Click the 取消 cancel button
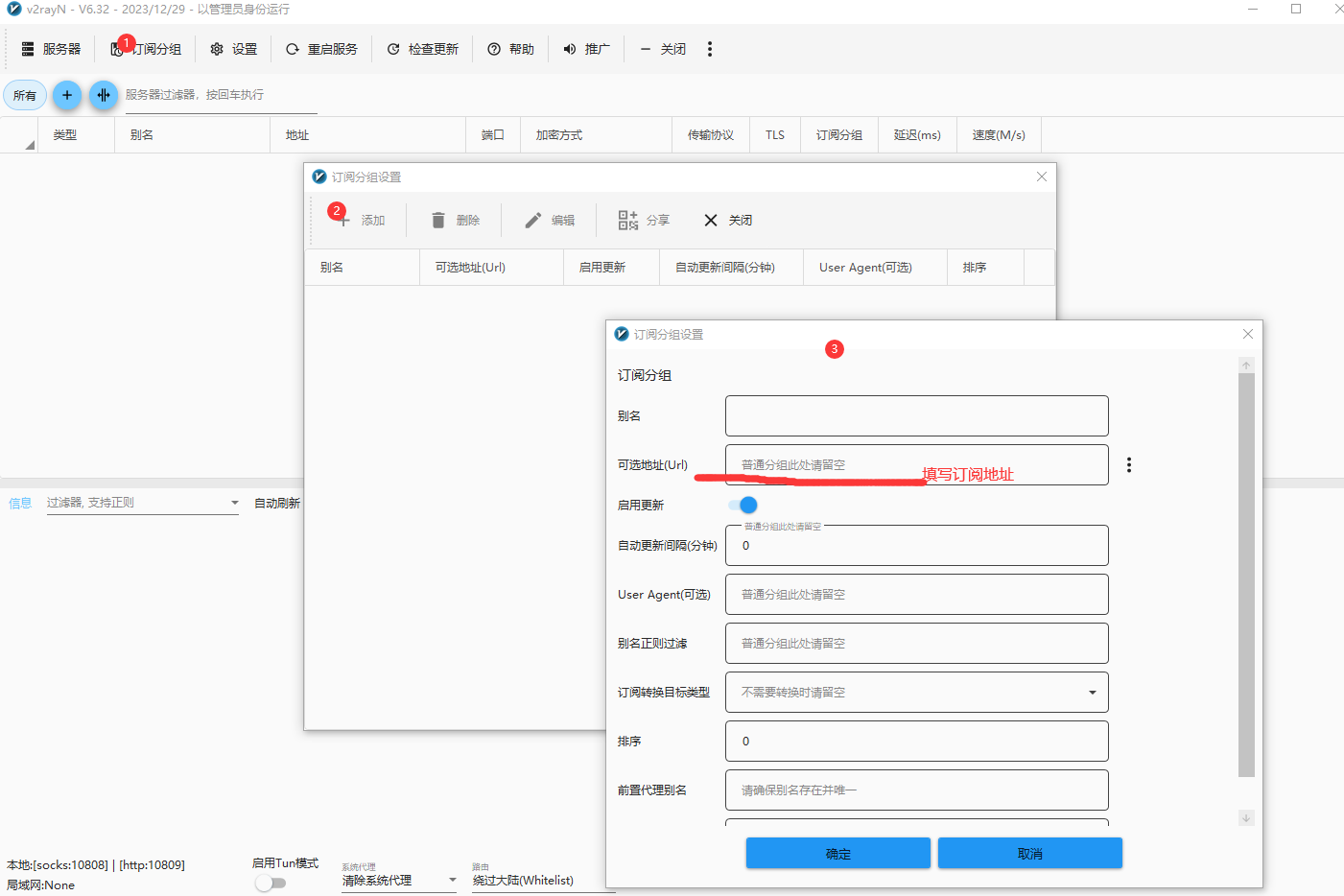This screenshot has width=1344, height=896. pyautogui.click(x=1030, y=854)
